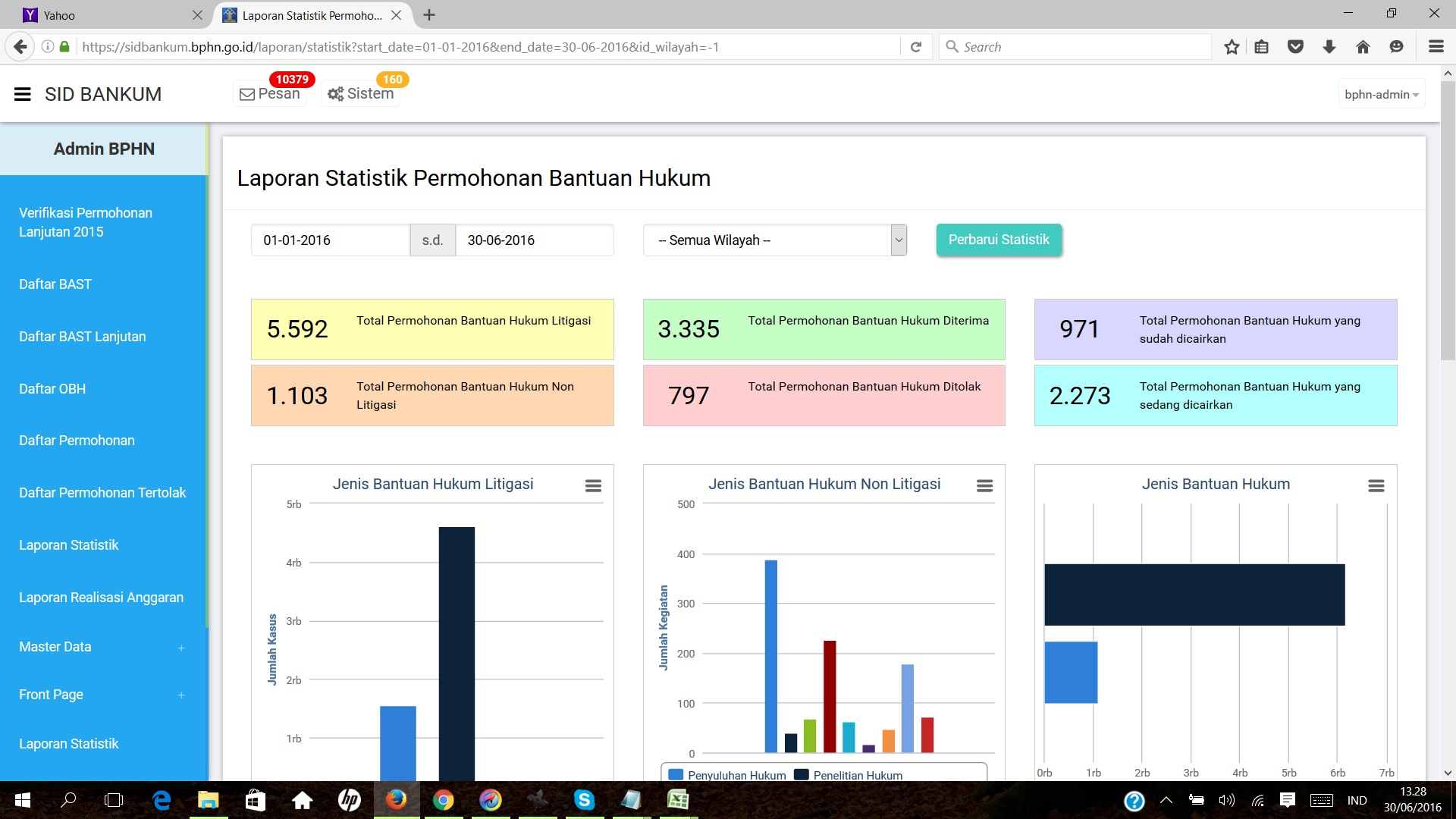The width and height of the screenshot is (1456, 819).
Task: Click the 5.592 Total Litigasi card
Action: [432, 329]
